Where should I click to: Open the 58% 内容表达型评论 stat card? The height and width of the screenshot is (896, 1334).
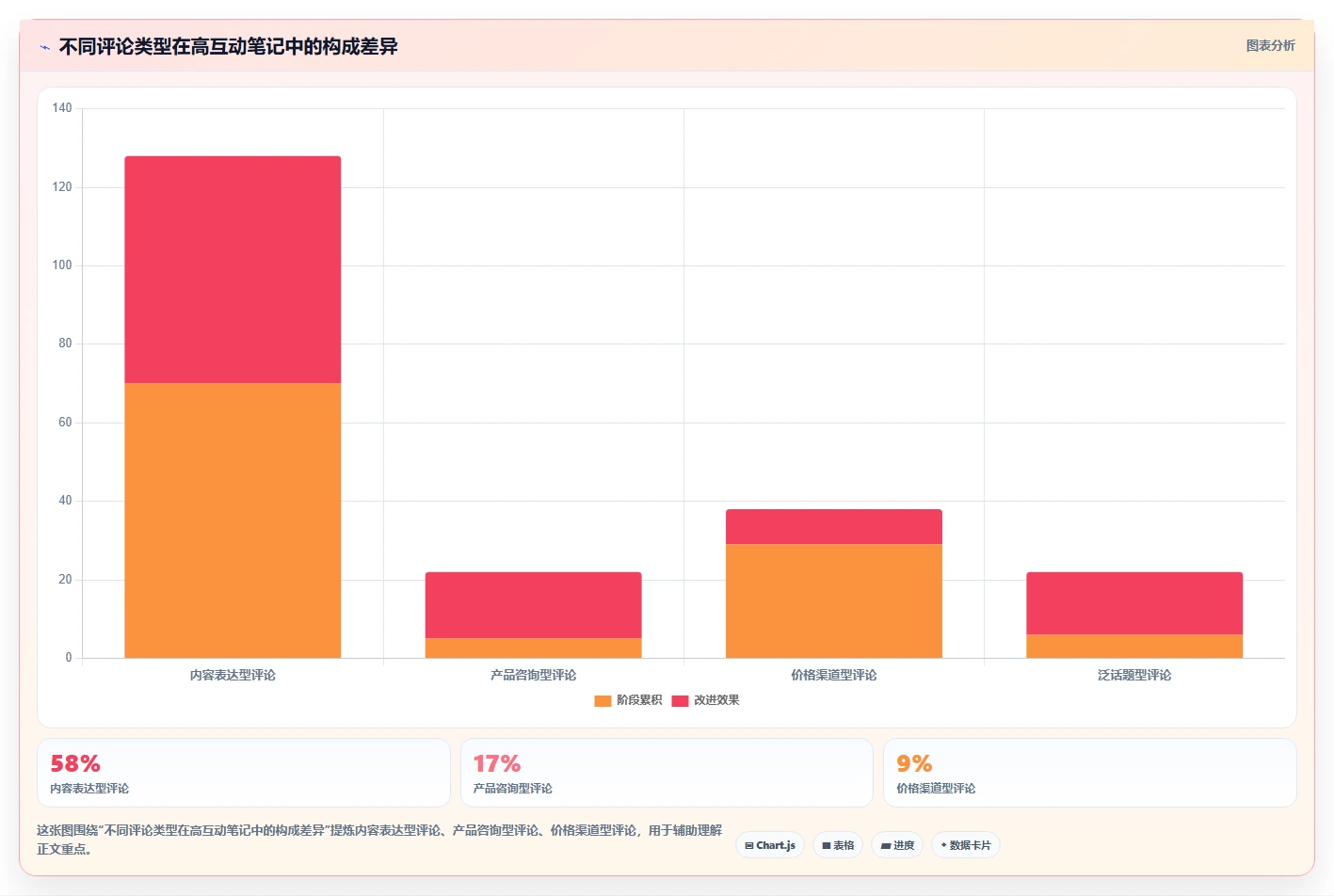tap(244, 773)
